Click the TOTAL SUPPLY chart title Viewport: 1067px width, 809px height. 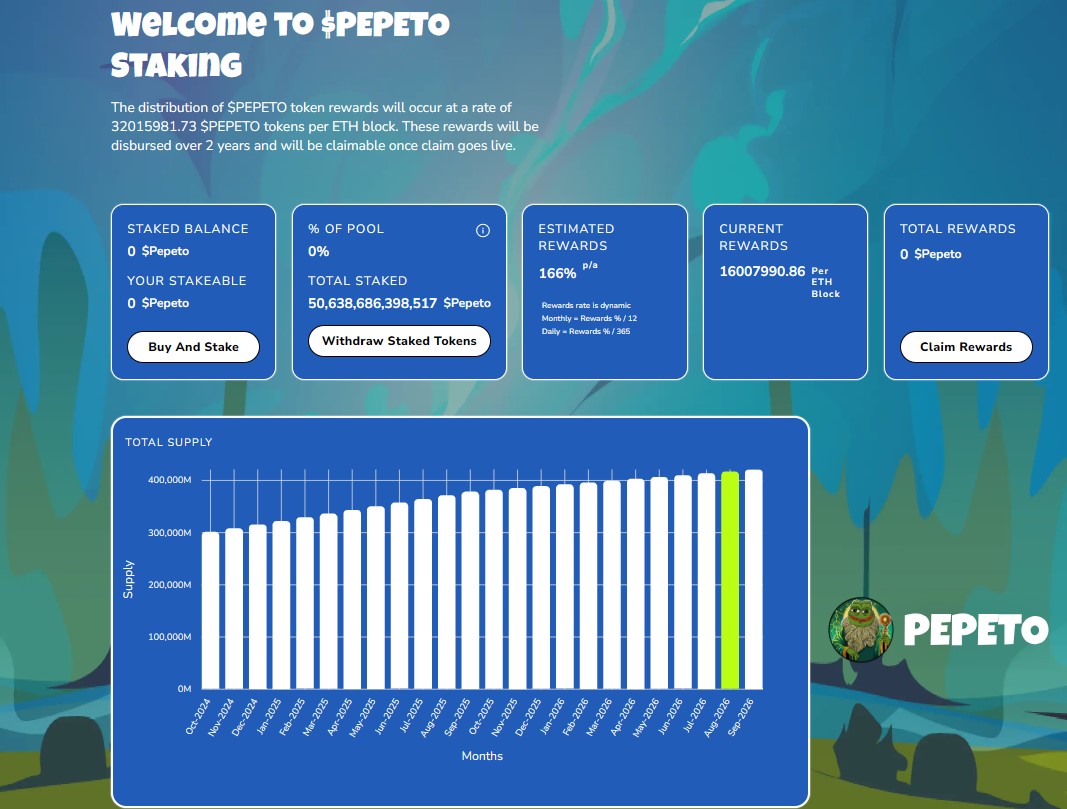click(169, 442)
